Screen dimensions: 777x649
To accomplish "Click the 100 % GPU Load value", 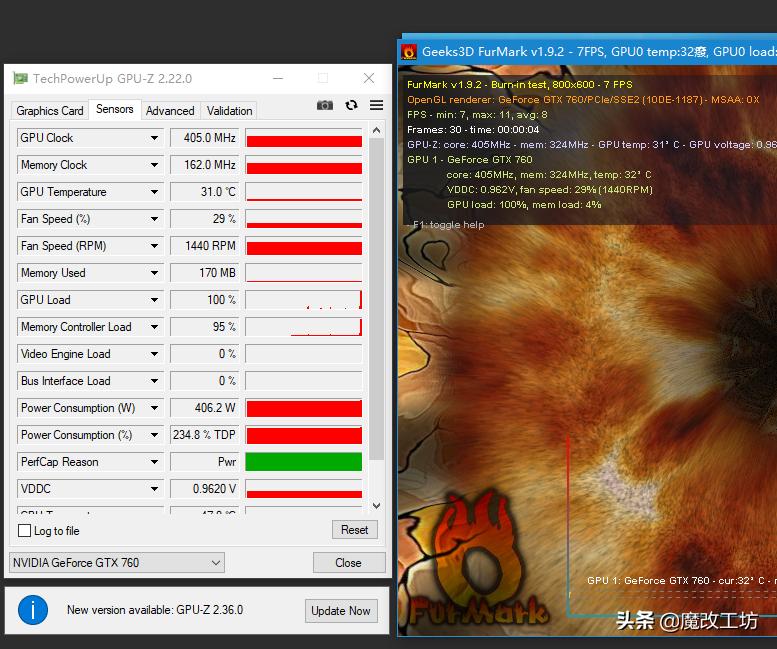I will pos(205,300).
